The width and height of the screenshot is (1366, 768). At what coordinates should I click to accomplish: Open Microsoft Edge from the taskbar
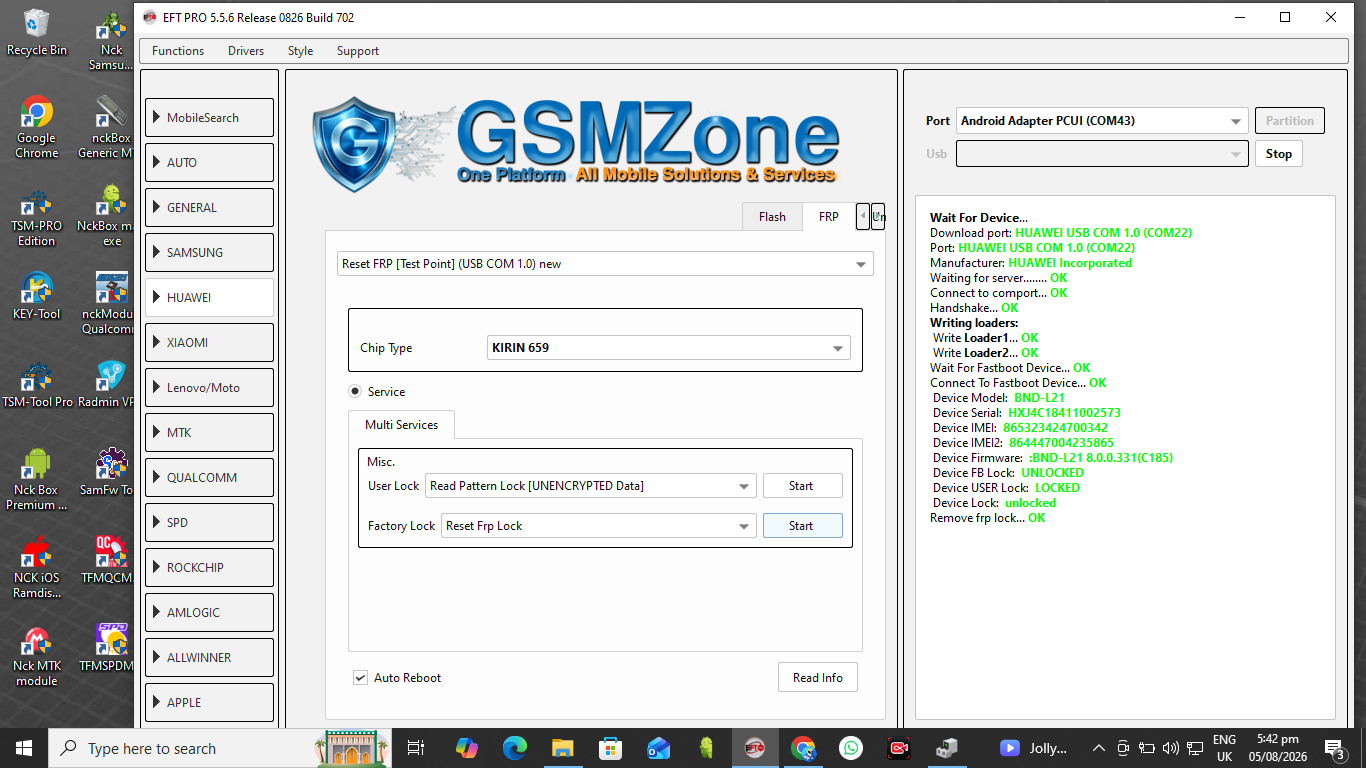514,748
